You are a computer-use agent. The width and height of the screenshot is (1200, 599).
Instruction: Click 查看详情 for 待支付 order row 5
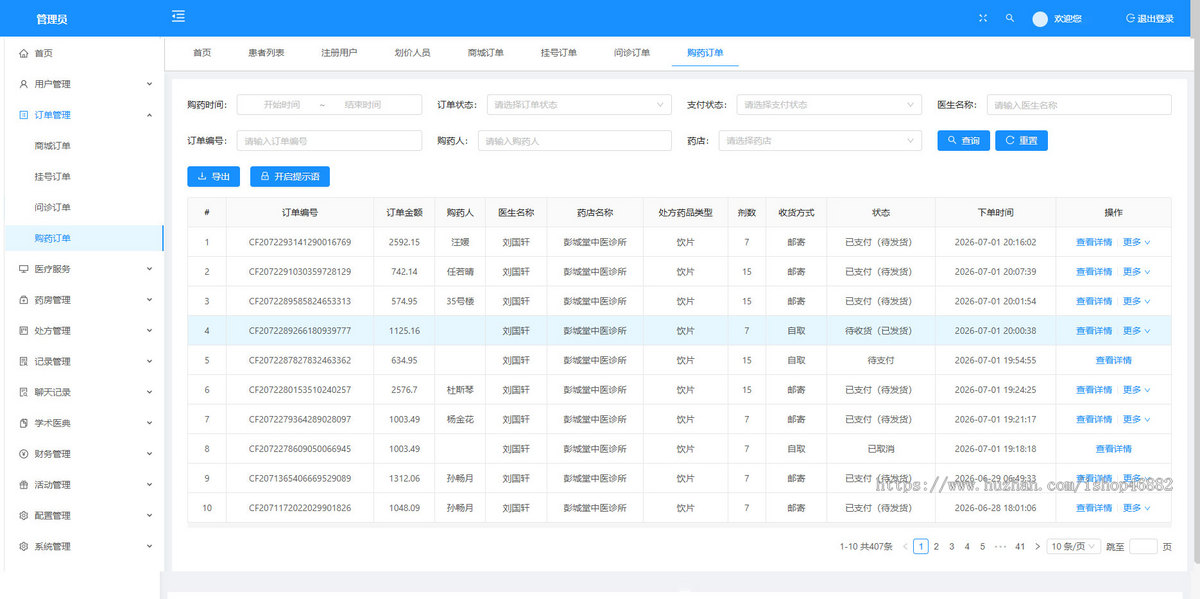coord(1113,360)
